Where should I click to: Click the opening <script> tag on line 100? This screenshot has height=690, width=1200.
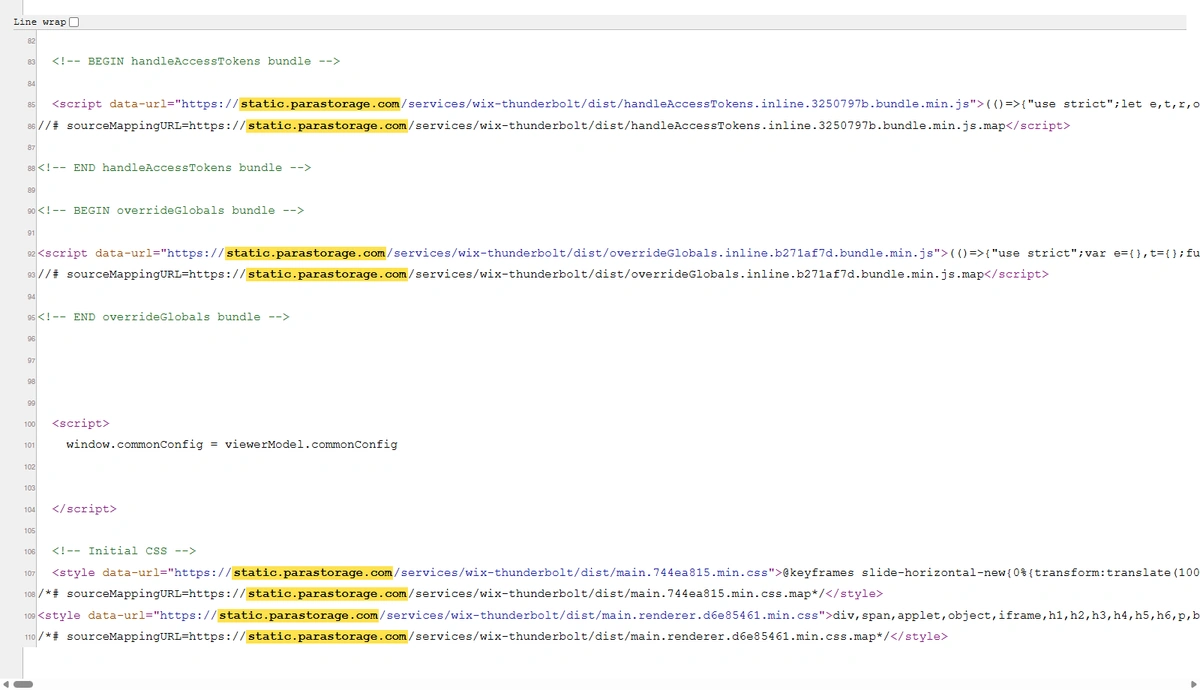pyautogui.click(x=81, y=424)
